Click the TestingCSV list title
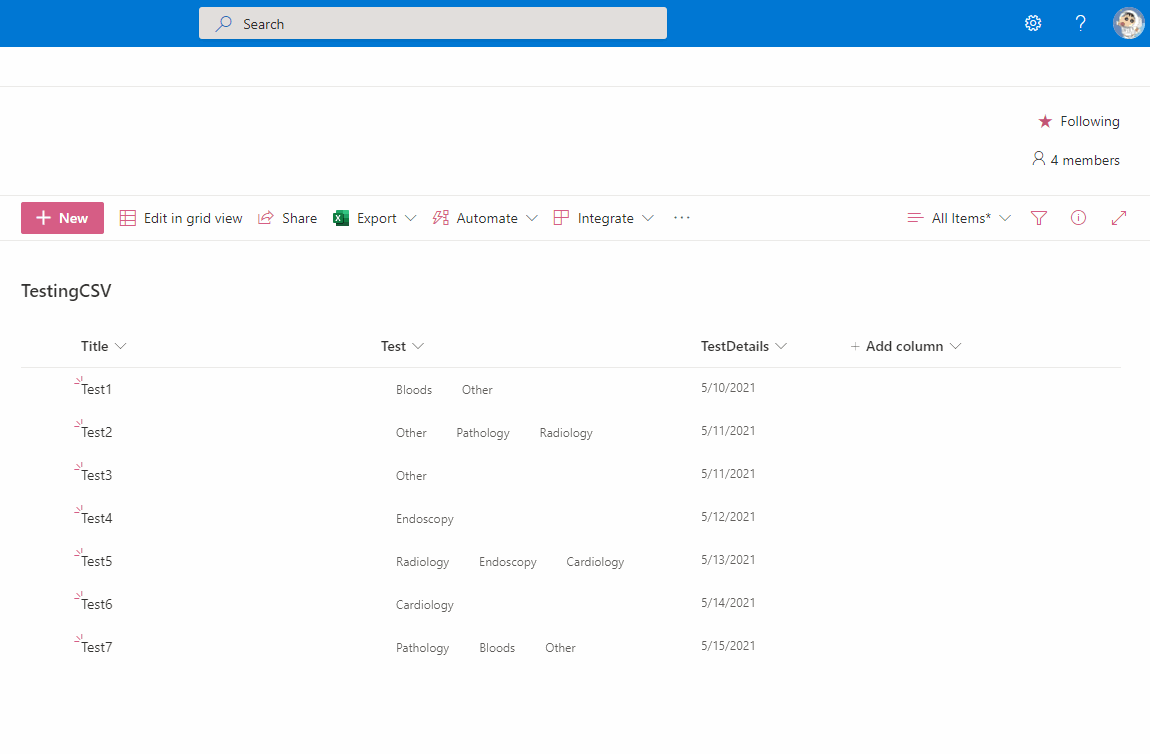This screenshot has width=1150, height=754. pos(66,290)
